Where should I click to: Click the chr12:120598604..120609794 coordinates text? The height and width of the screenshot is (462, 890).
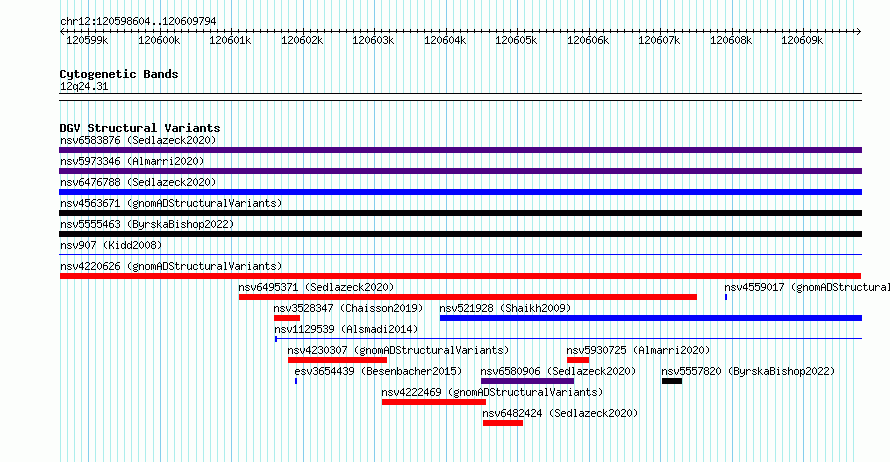[138, 21]
